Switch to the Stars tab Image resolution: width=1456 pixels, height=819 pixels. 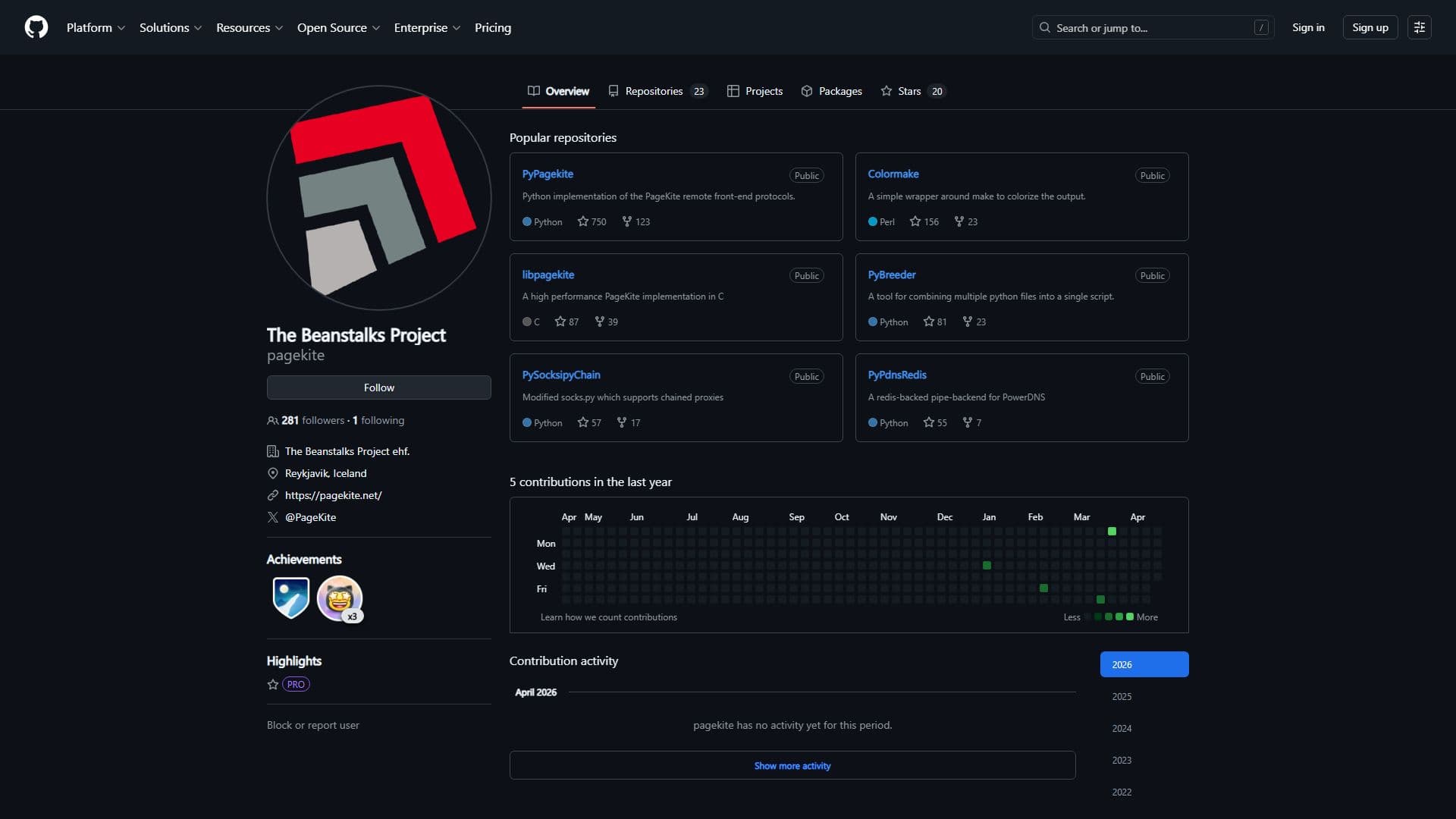[x=913, y=91]
